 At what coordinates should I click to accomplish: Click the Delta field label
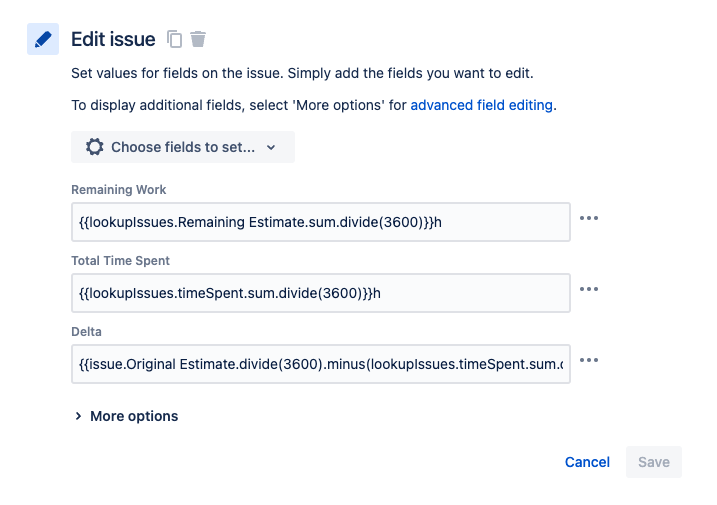coord(86,332)
